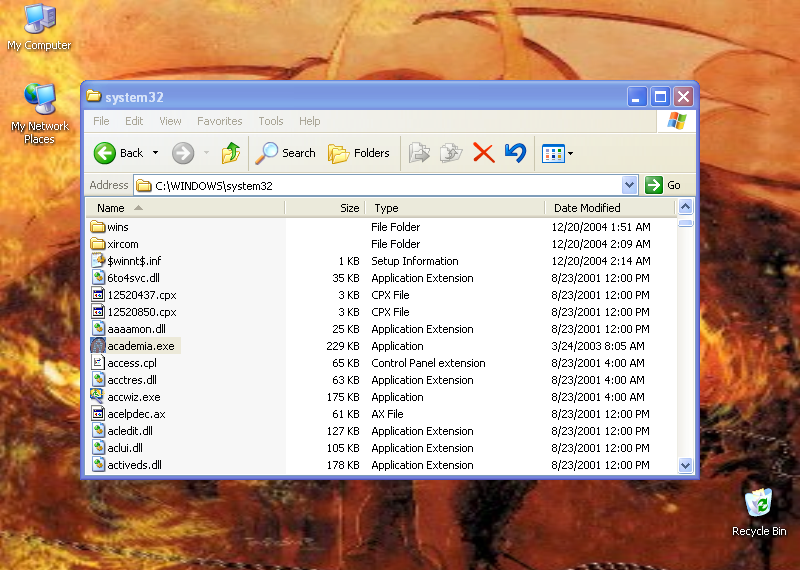Click the 178 KB size of activeds.dll
Viewport: 800px width, 570px height.
[343, 465]
